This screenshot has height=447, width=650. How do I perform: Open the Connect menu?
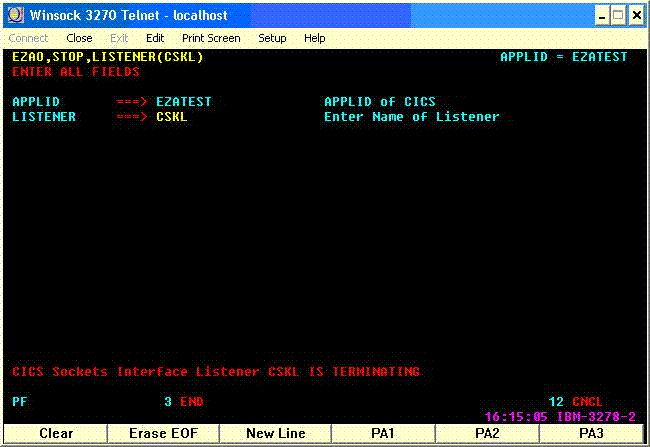click(28, 38)
